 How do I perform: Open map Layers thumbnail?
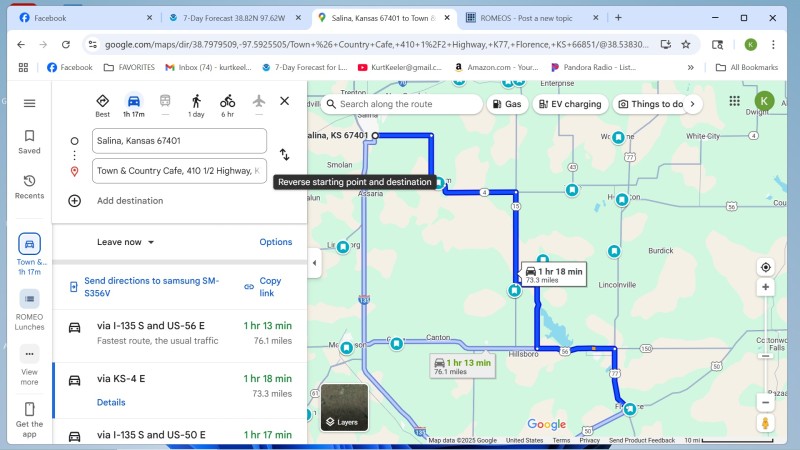tap(344, 407)
